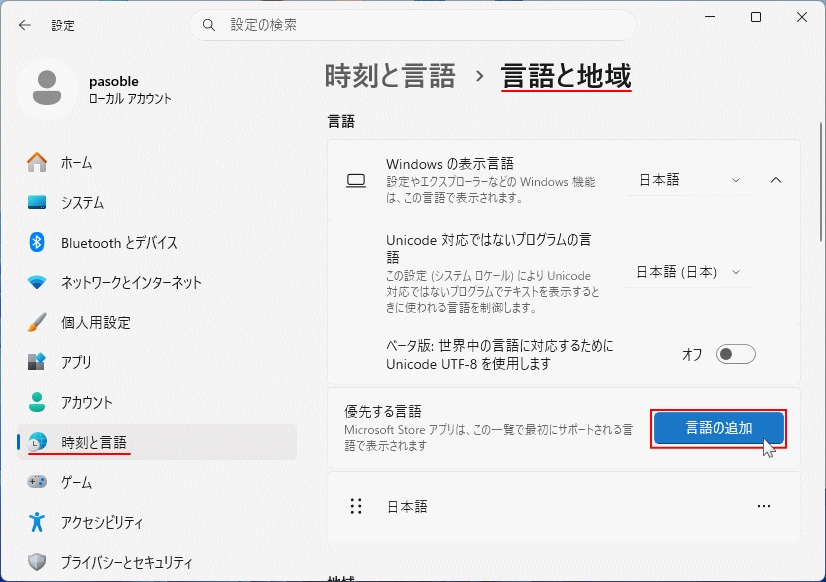Select プライバシーとセキュリティ in sidebar
The width and height of the screenshot is (826, 582).
point(38,562)
